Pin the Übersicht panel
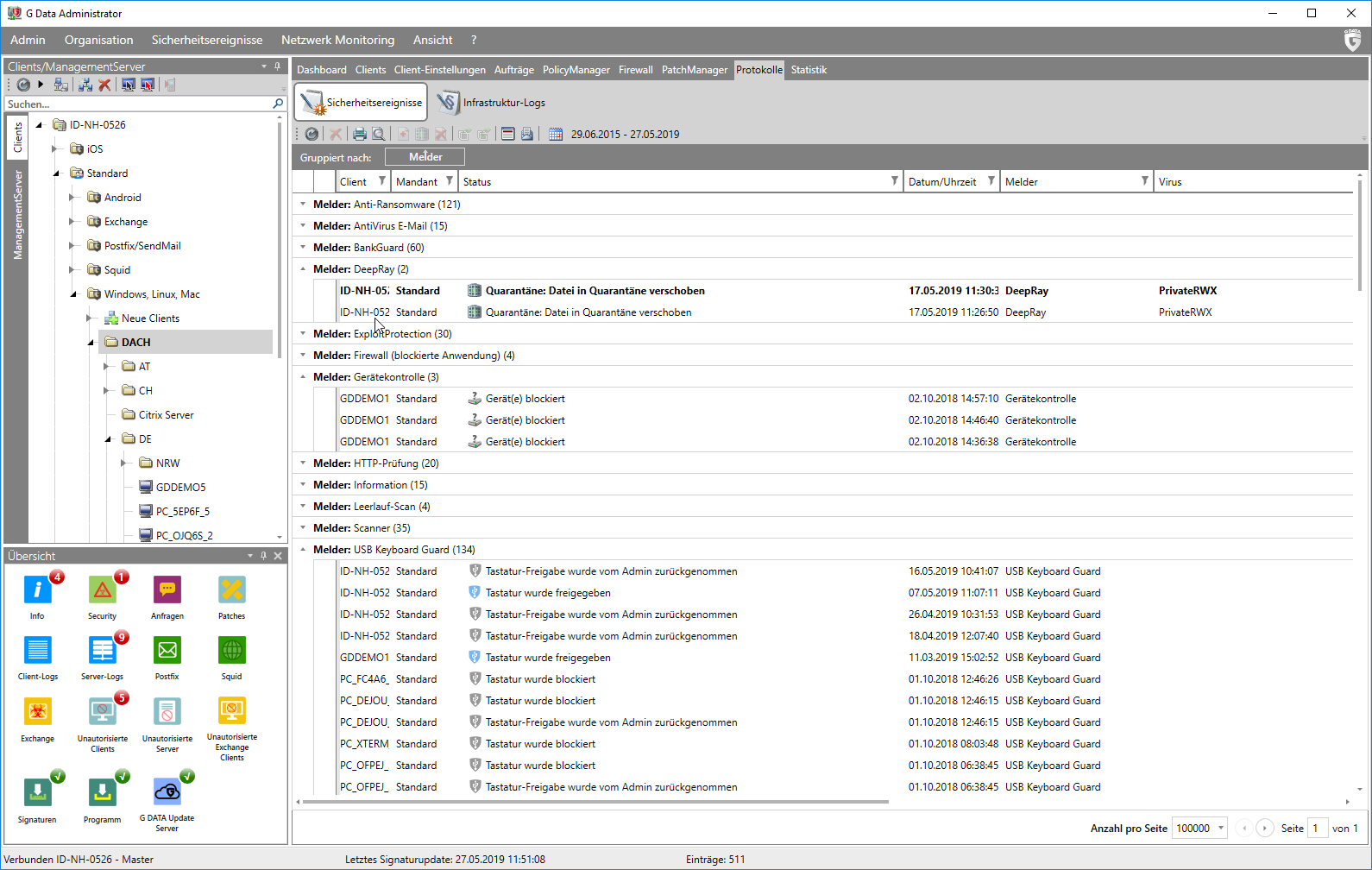 coord(264,556)
